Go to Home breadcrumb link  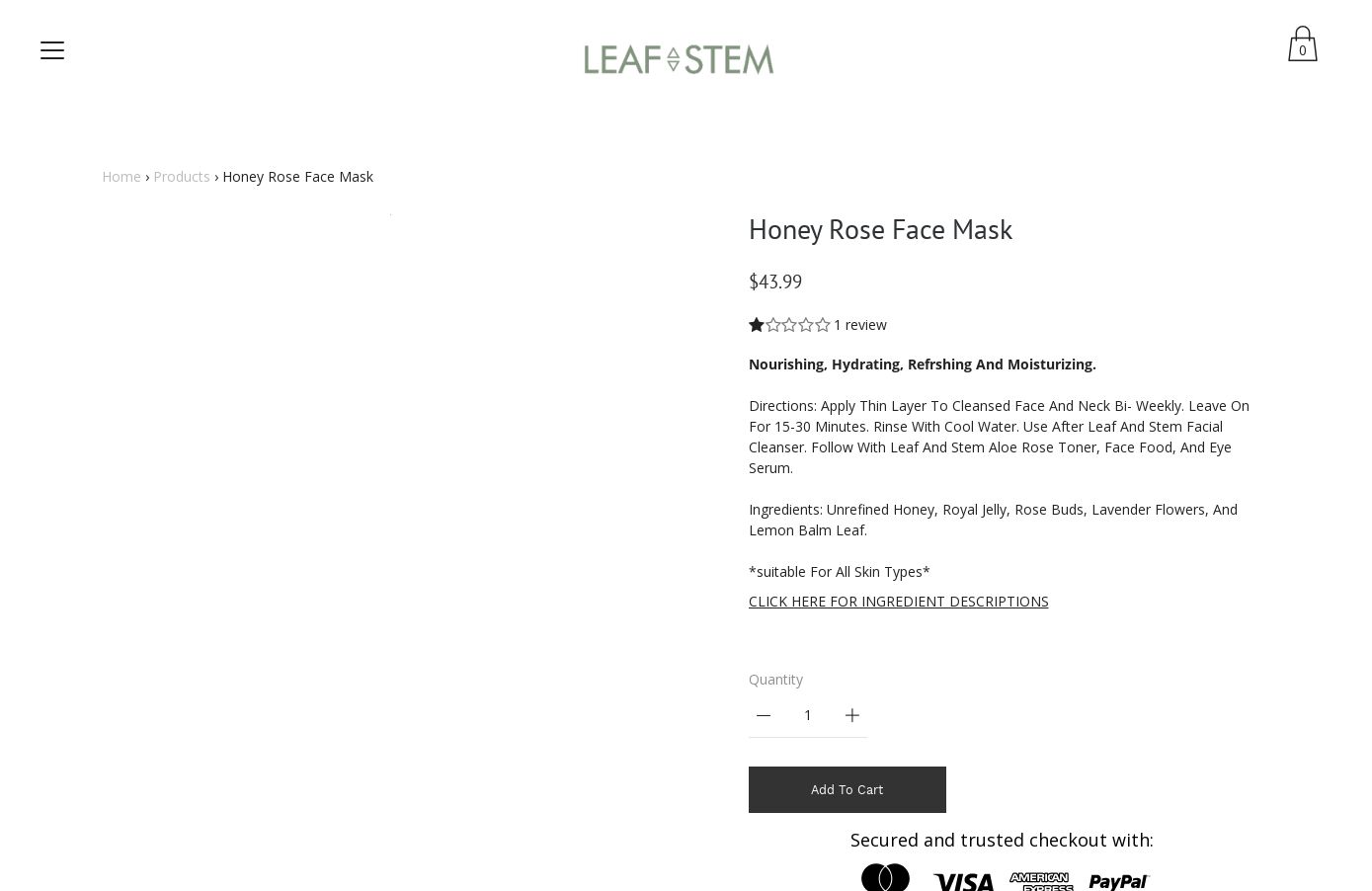pos(121,176)
